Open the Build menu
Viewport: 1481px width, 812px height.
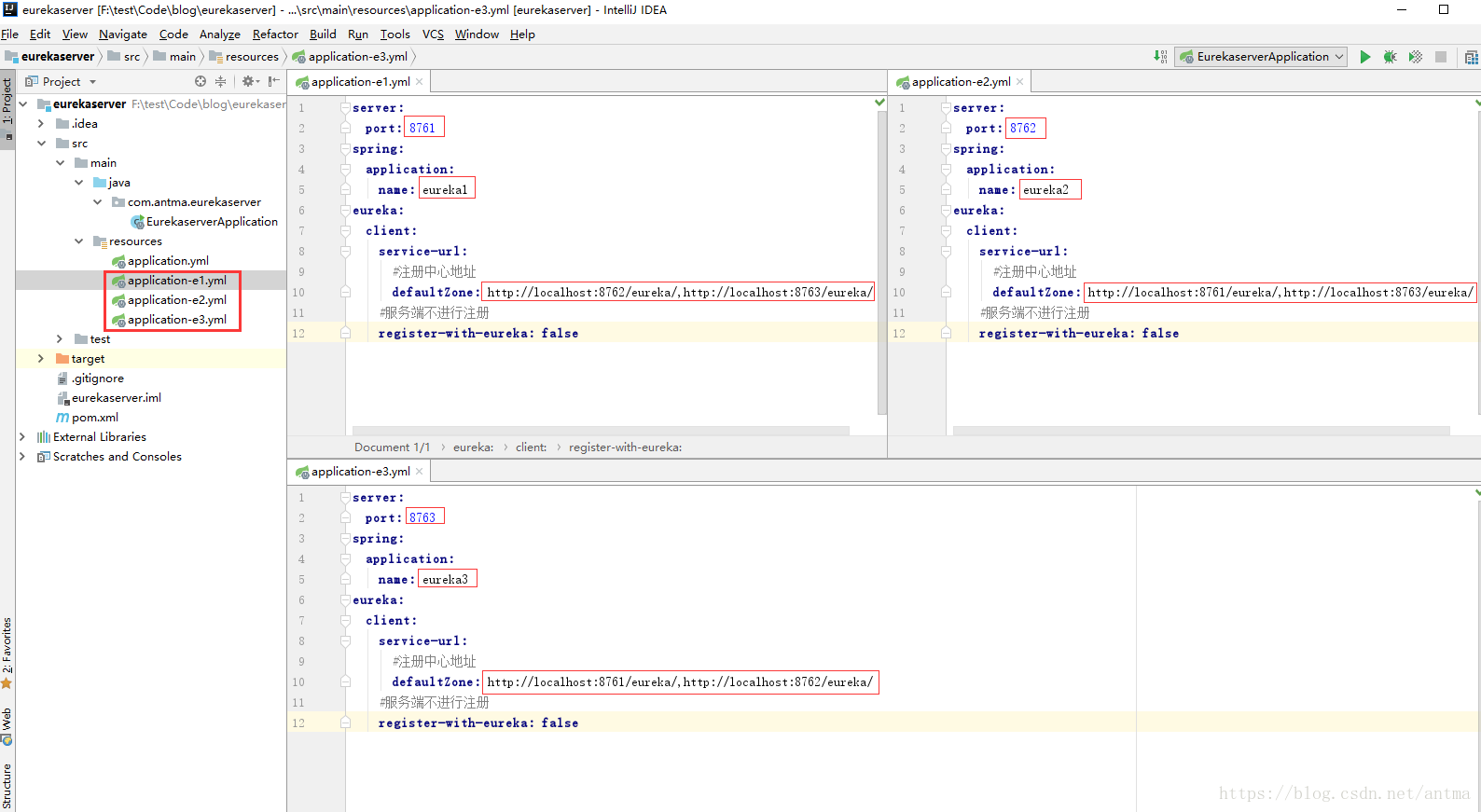(x=323, y=34)
